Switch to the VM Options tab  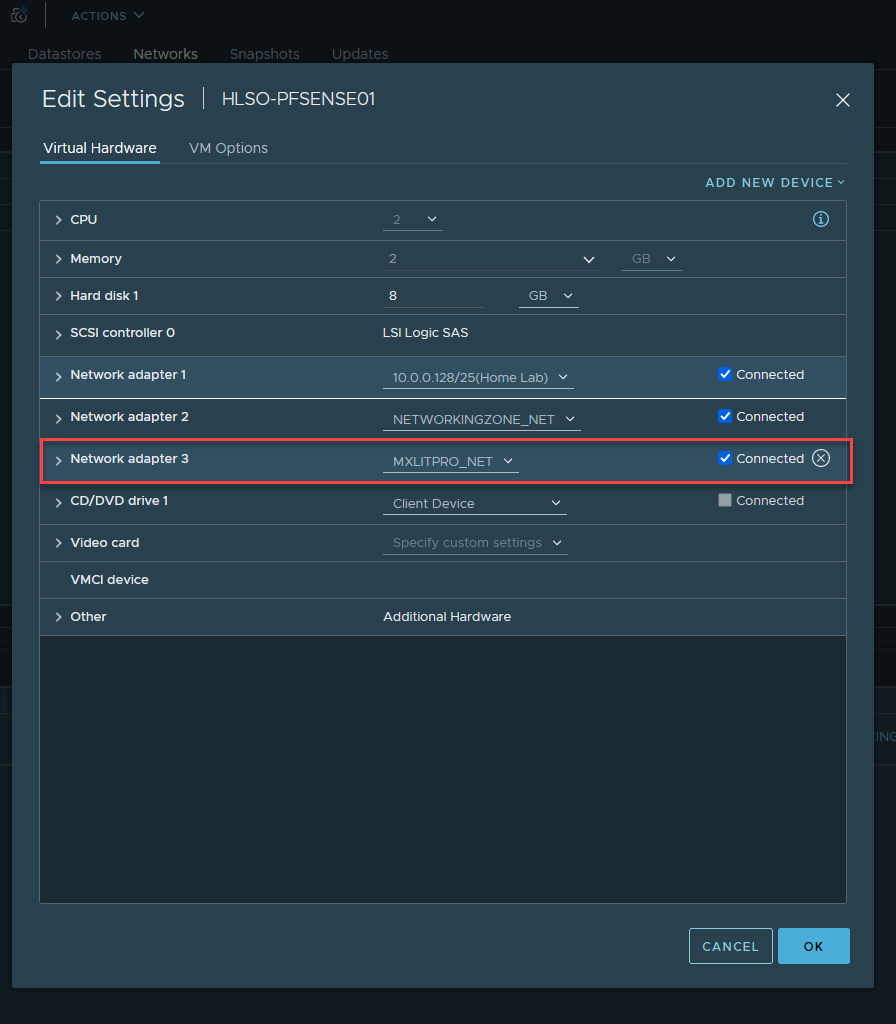click(x=228, y=148)
